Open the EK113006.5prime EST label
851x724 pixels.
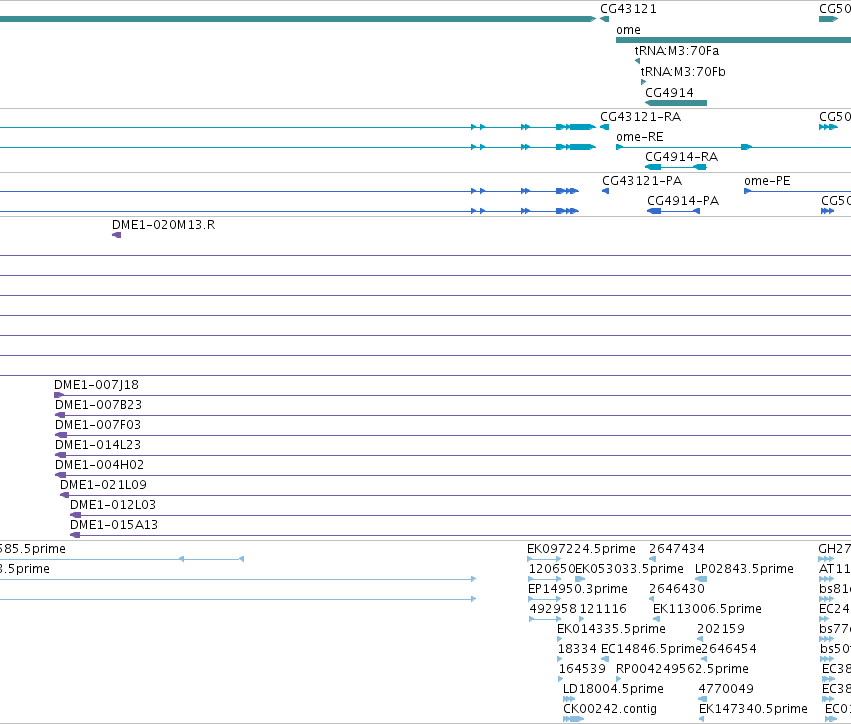[x=707, y=609]
